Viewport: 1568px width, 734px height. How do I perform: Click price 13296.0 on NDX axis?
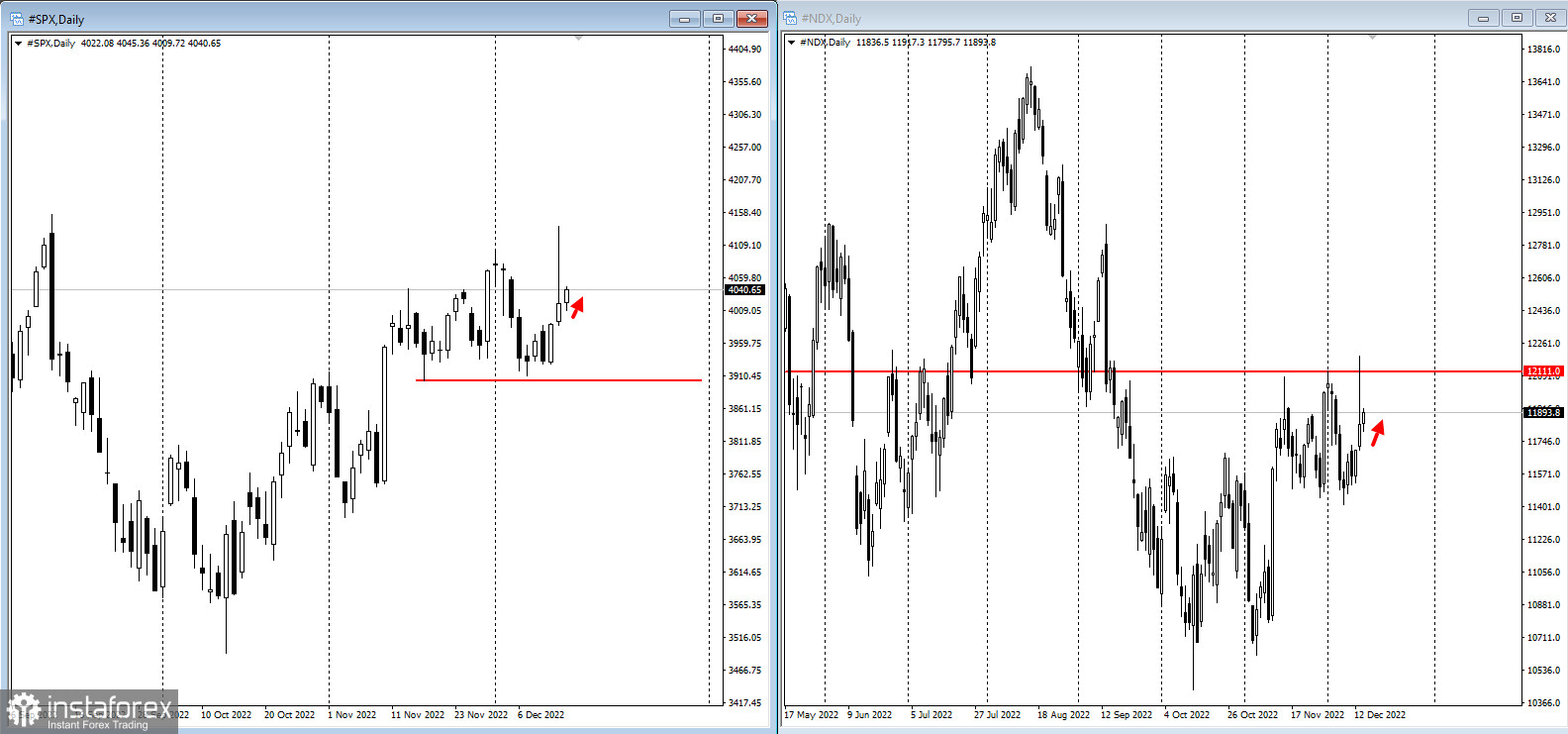pyautogui.click(x=1543, y=148)
